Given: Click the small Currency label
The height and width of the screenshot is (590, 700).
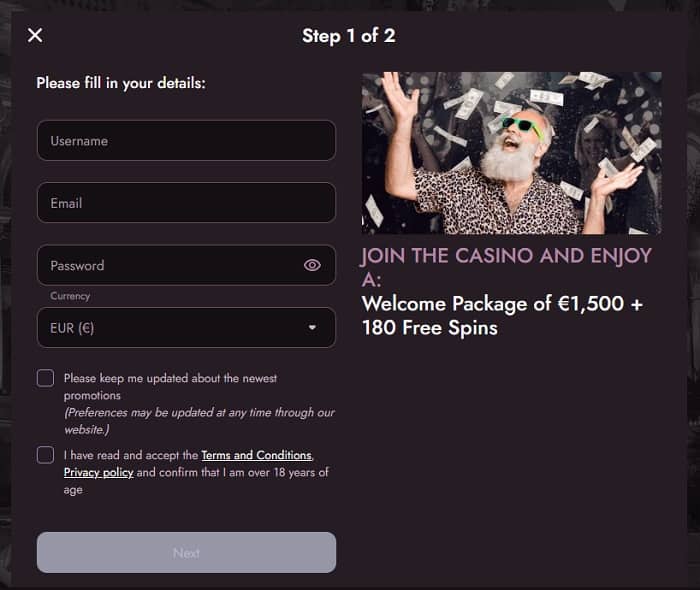Looking at the screenshot, I should tap(70, 296).
